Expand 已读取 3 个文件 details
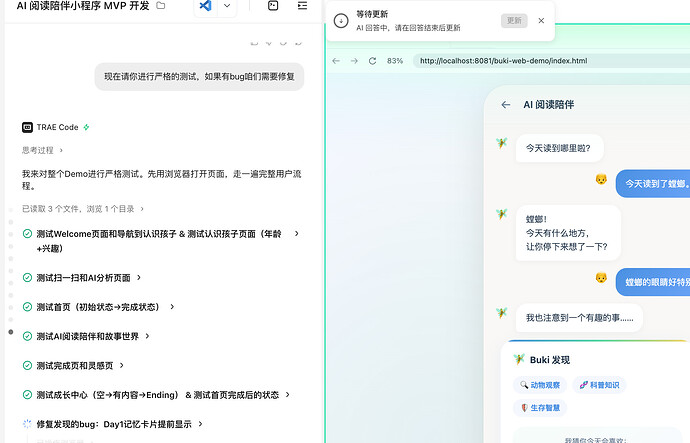 tap(83, 209)
